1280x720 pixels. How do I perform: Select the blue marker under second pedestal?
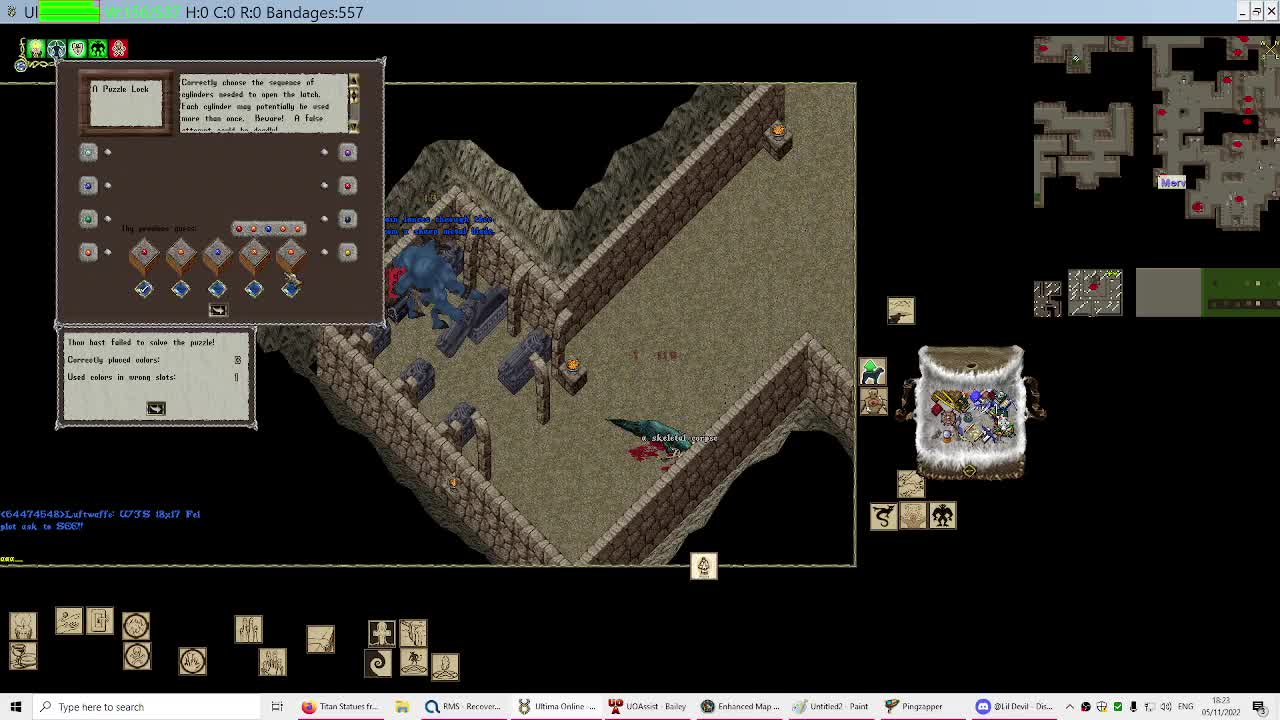pyautogui.click(x=181, y=289)
